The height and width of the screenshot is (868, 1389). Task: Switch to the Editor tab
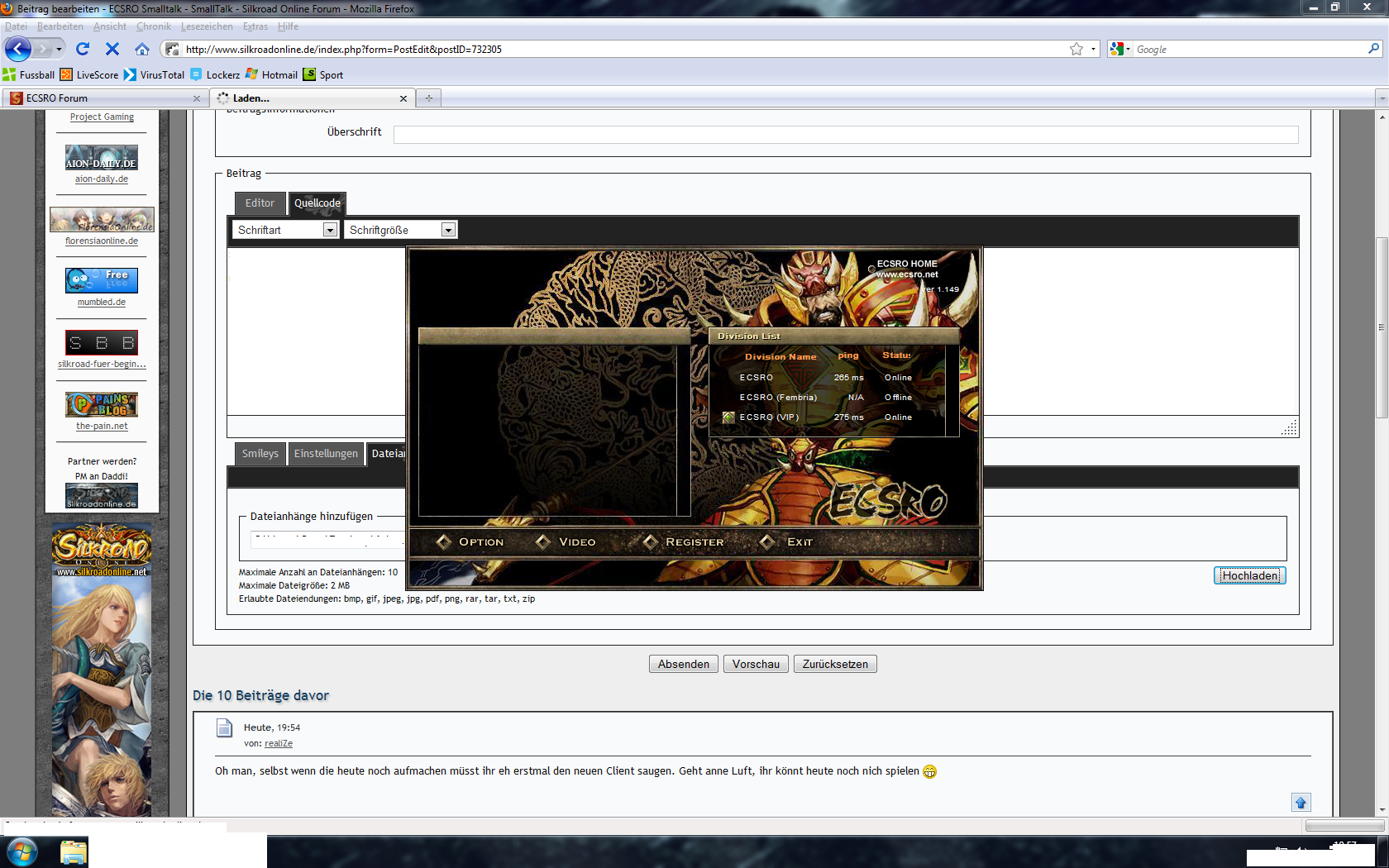(x=260, y=203)
